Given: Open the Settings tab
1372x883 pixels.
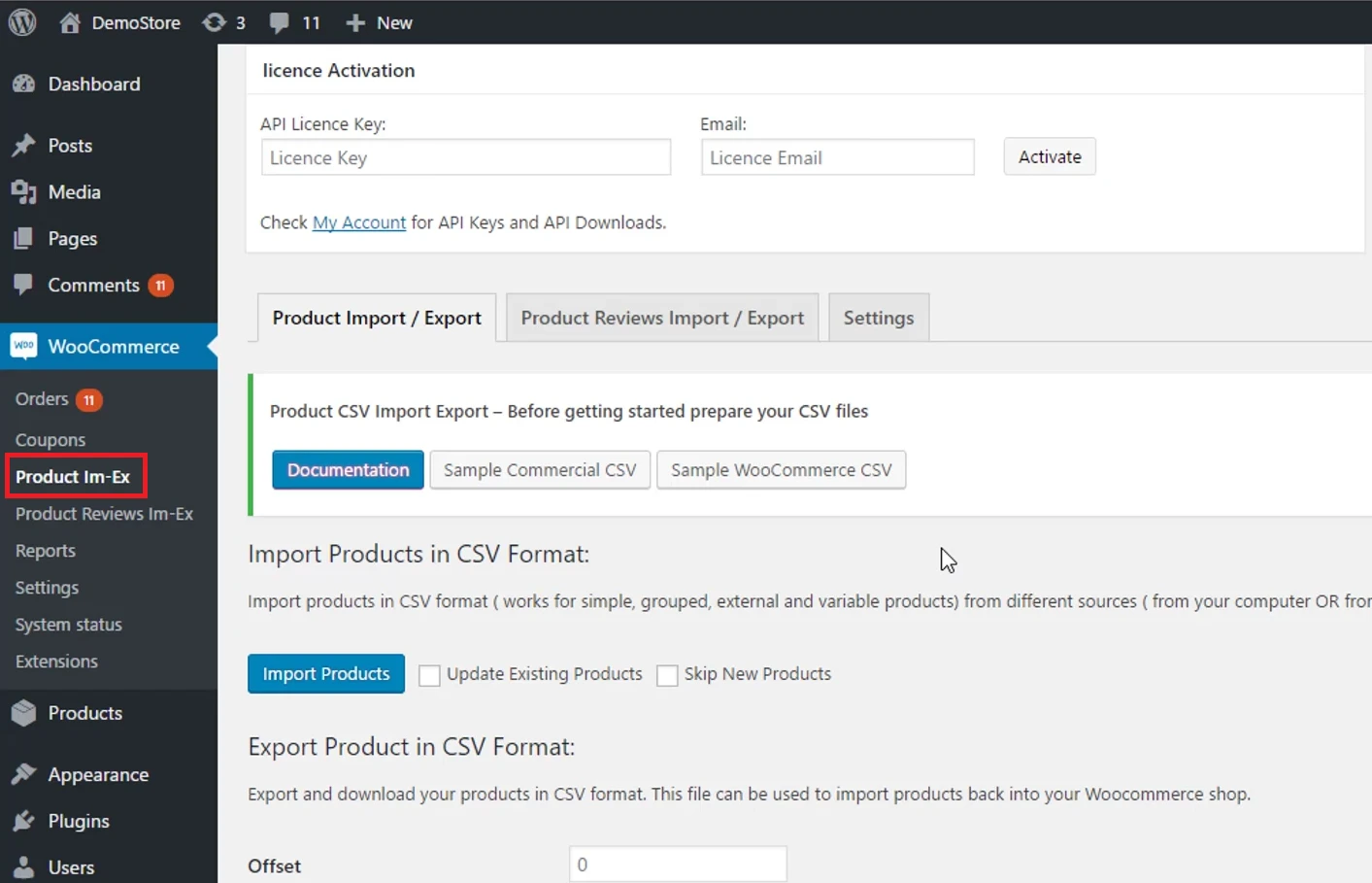Looking at the screenshot, I should 878,317.
